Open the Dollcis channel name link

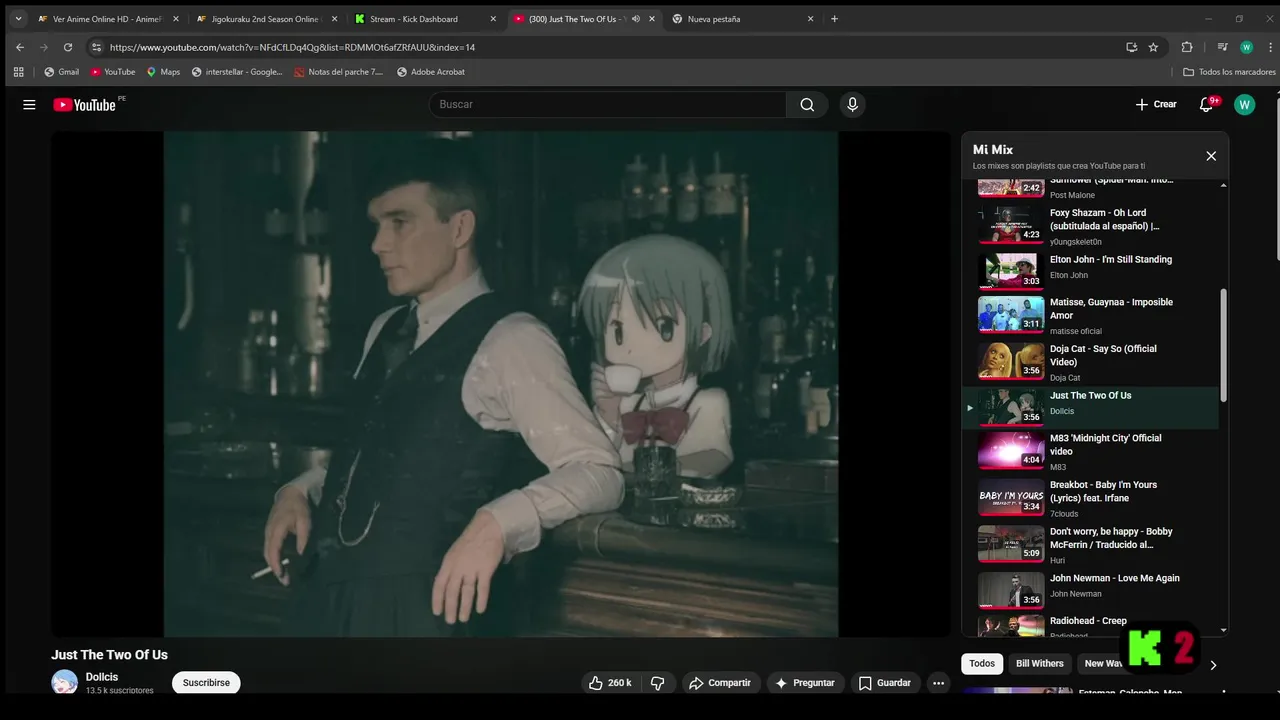tap(102, 677)
